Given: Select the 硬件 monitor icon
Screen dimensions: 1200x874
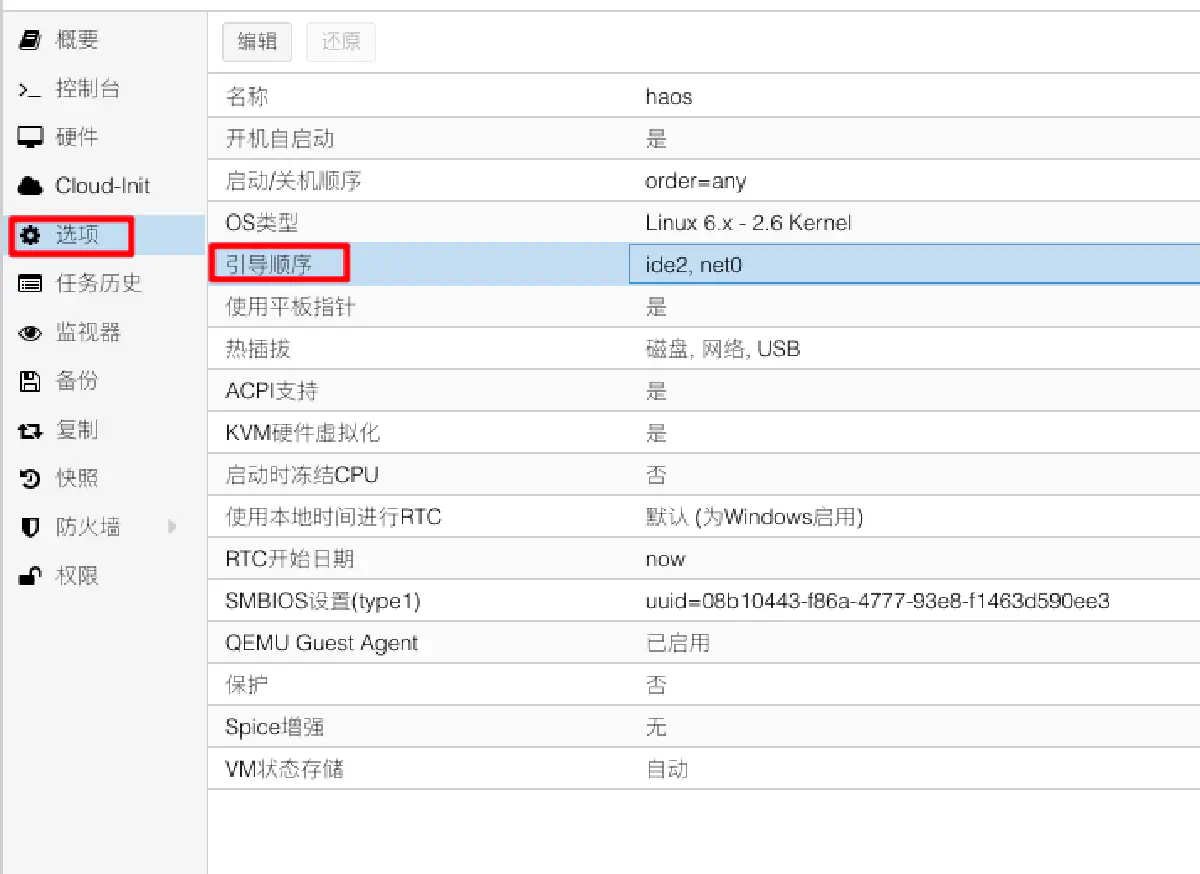Looking at the screenshot, I should [30, 138].
